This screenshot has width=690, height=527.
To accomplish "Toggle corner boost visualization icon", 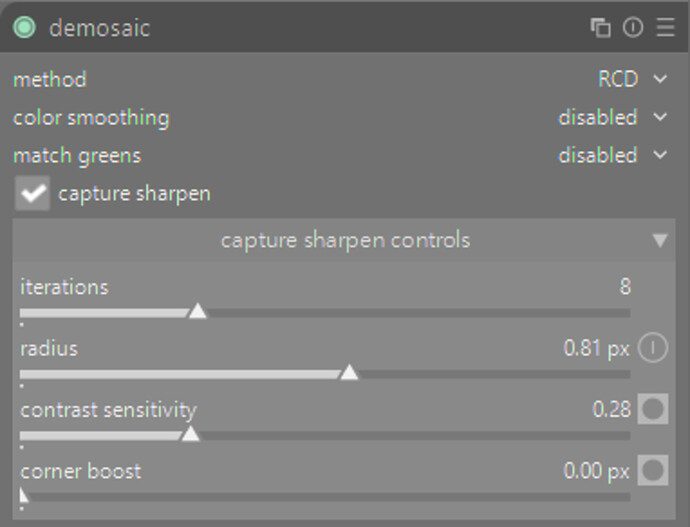I will pos(652,470).
